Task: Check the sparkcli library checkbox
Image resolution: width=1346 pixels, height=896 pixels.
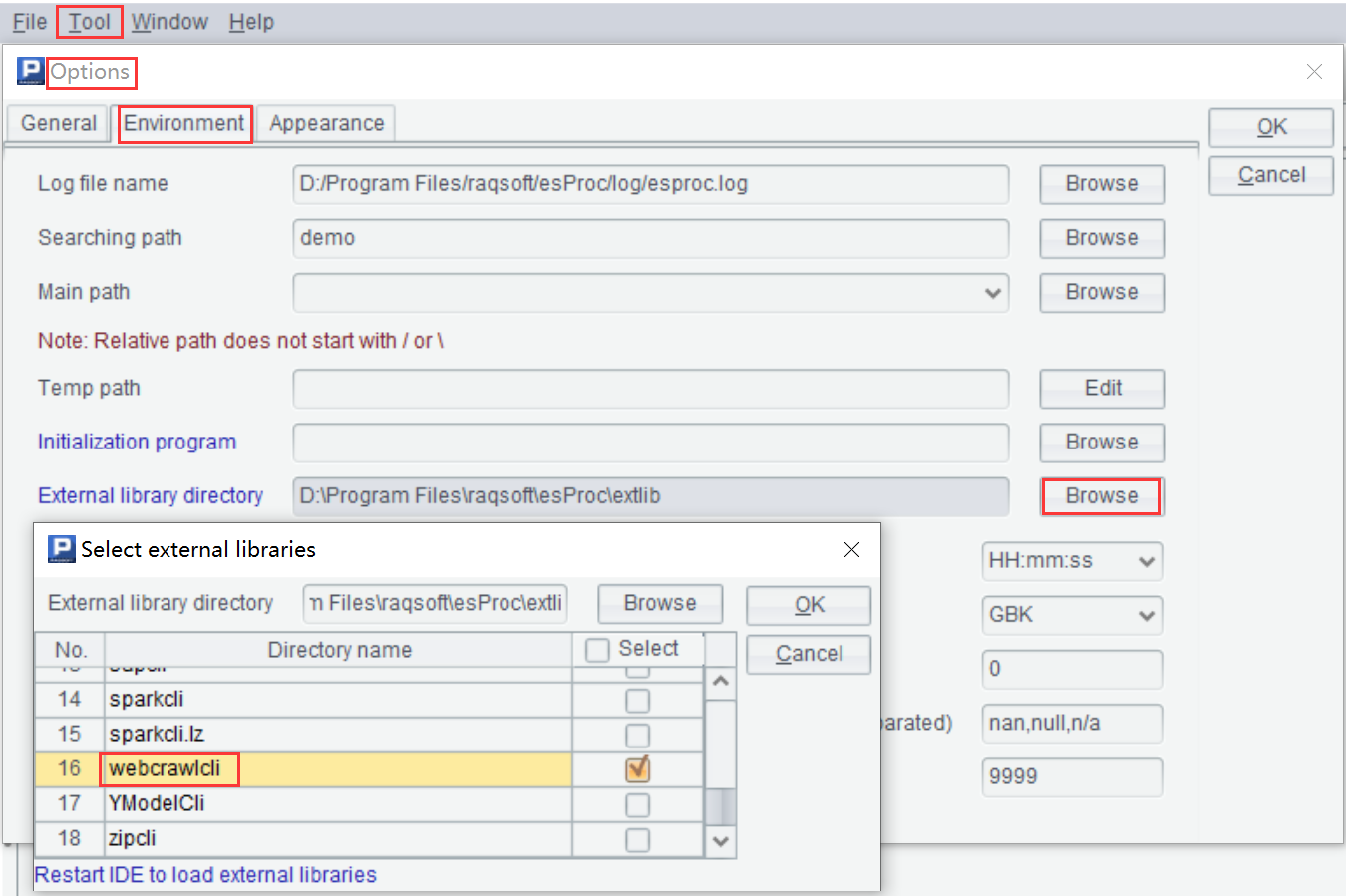Action: click(x=637, y=701)
